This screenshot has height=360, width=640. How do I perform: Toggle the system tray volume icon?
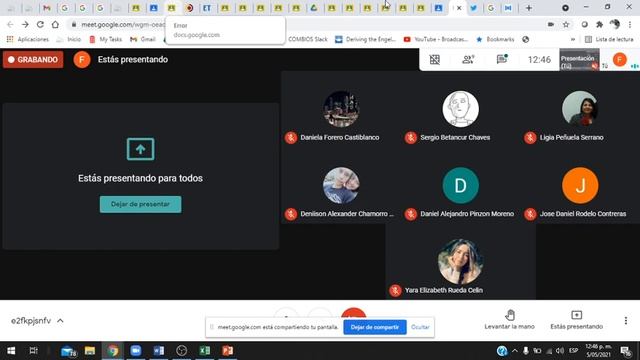560,351
